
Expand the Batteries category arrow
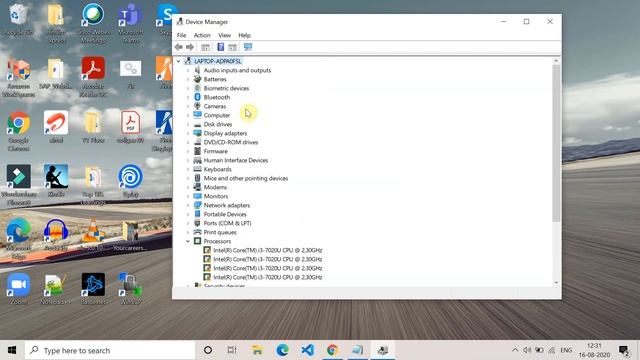tap(188, 79)
